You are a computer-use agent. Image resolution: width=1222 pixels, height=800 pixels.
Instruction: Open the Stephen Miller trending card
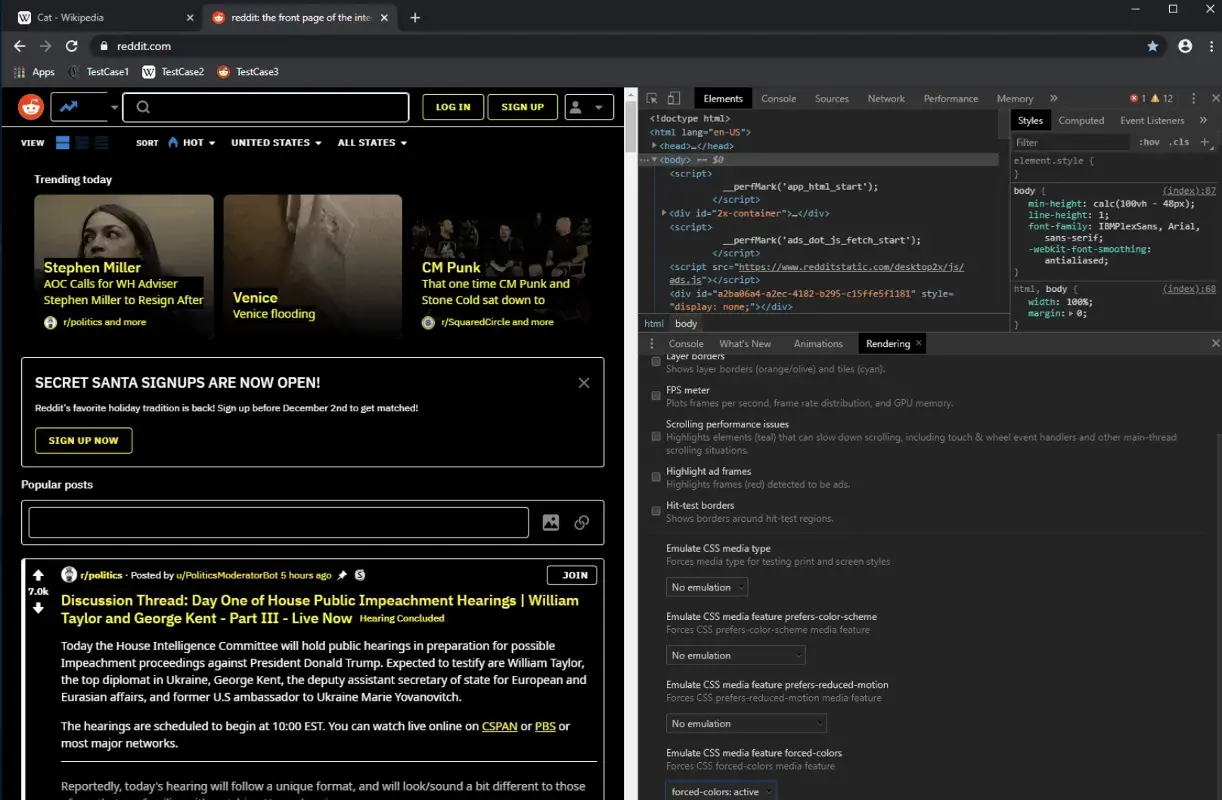tap(124, 266)
